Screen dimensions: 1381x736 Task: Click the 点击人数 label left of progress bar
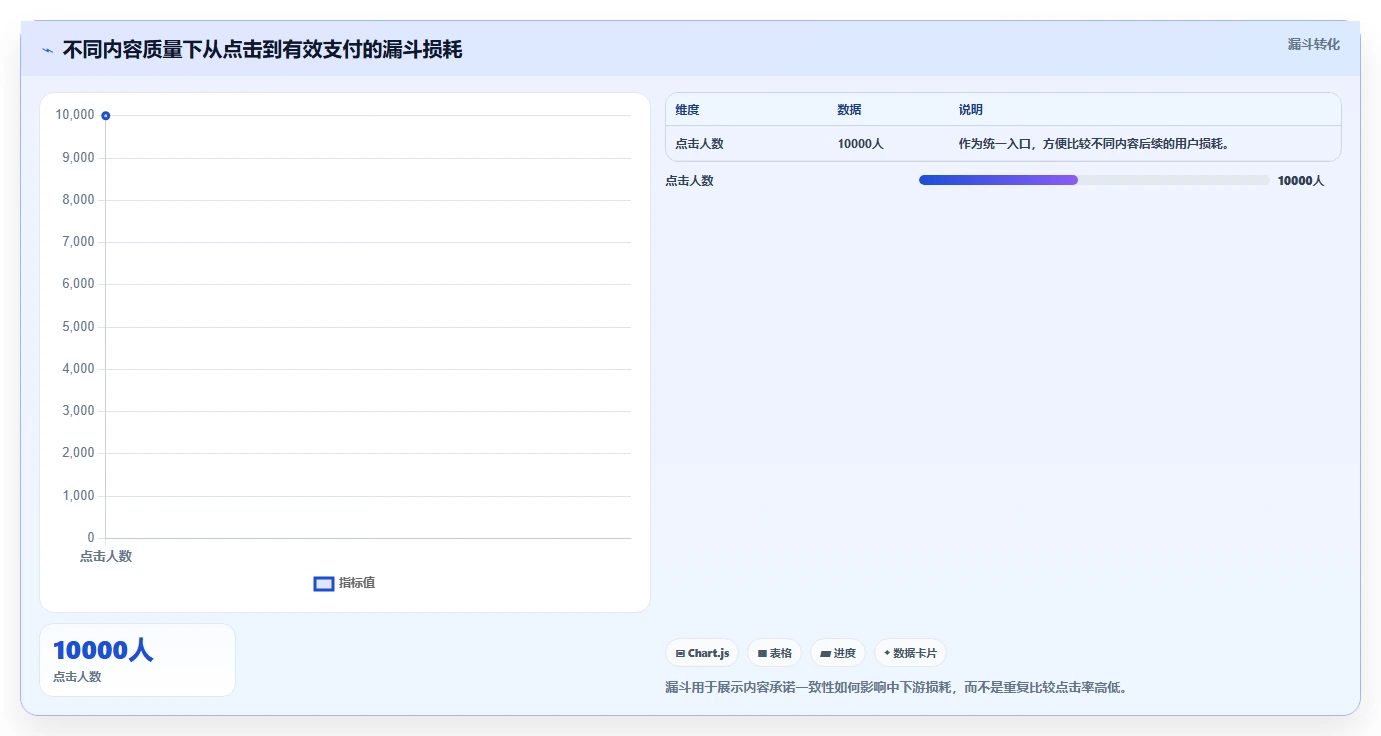click(x=689, y=181)
